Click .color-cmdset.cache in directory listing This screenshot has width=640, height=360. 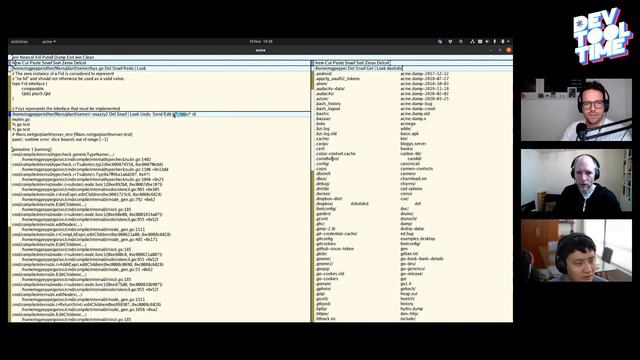pos(336,153)
